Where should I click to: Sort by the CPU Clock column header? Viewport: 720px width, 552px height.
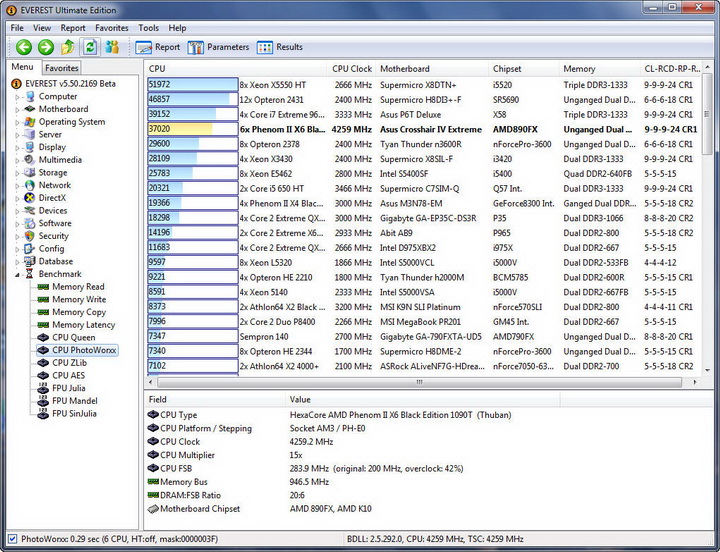point(351,69)
